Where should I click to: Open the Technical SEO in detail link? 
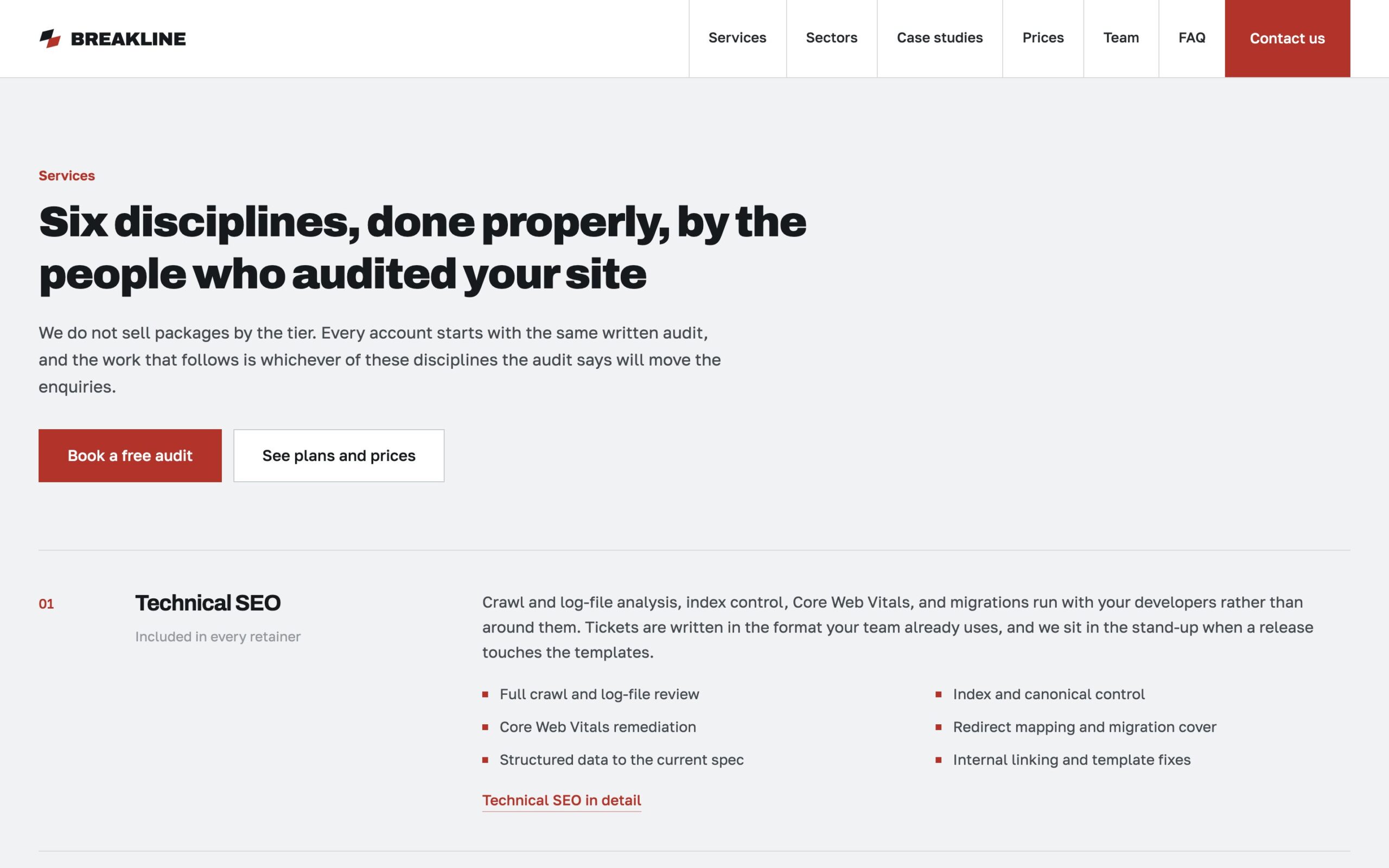(562, 800)
